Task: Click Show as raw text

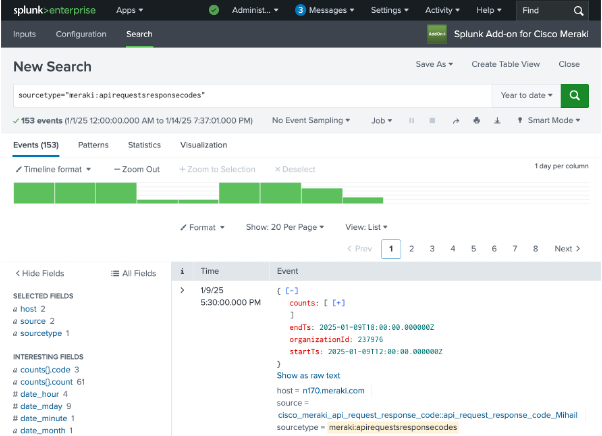Action: [x=308, y=376]
